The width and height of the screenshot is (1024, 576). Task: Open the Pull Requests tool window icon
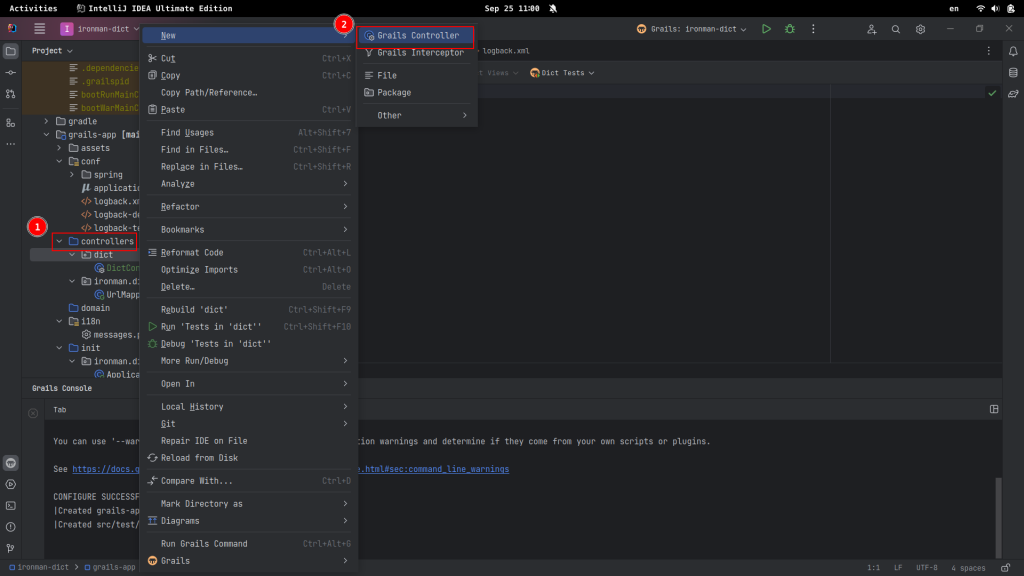pos(10,94)
